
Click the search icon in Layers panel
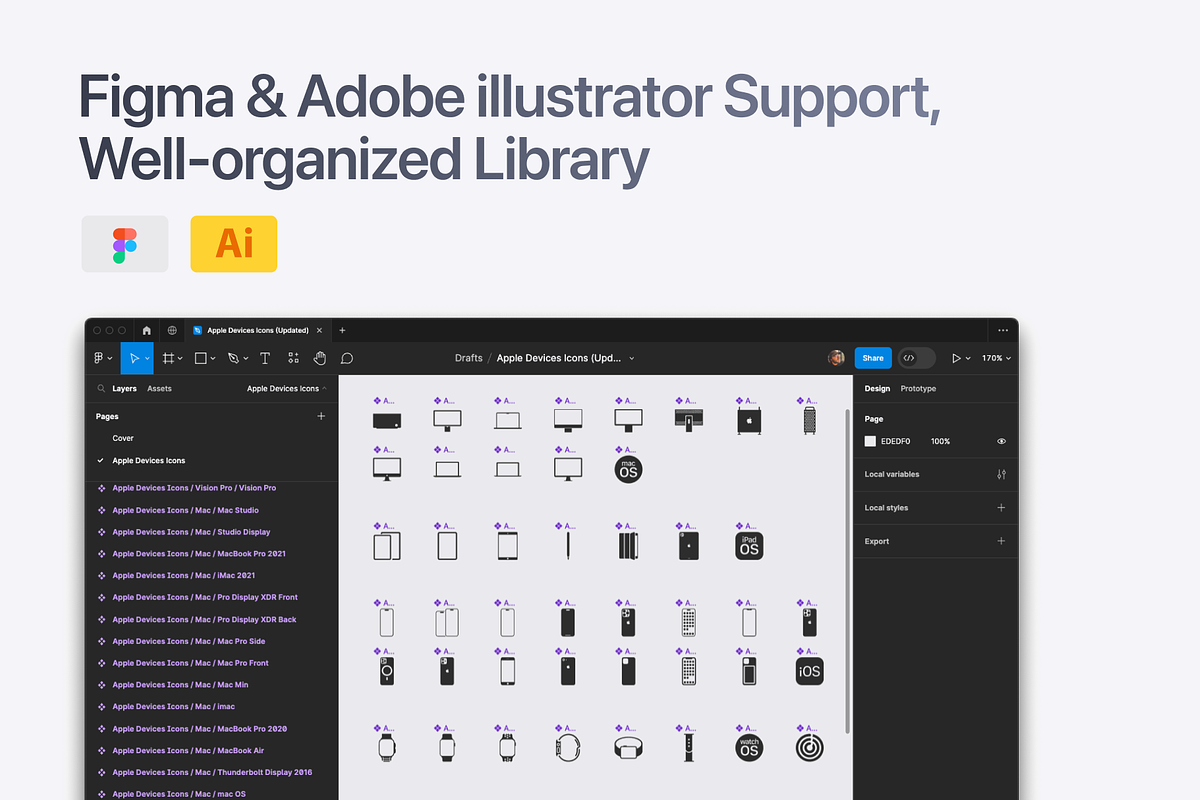tap(101, 388)
